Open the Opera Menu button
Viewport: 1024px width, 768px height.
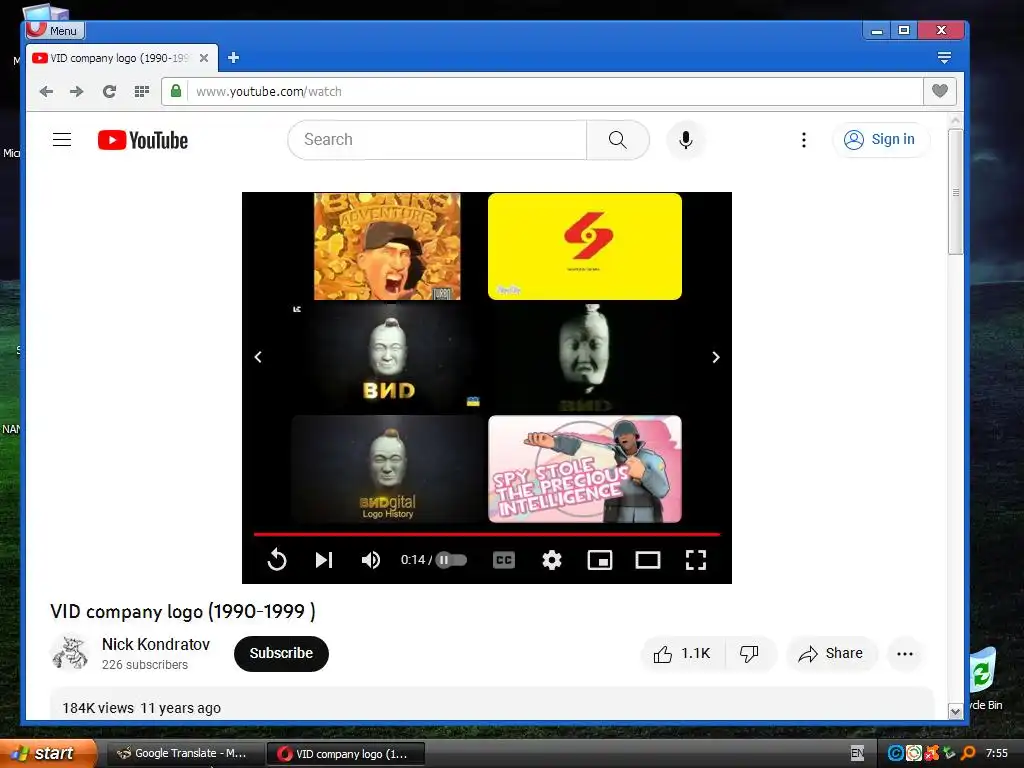55,30
